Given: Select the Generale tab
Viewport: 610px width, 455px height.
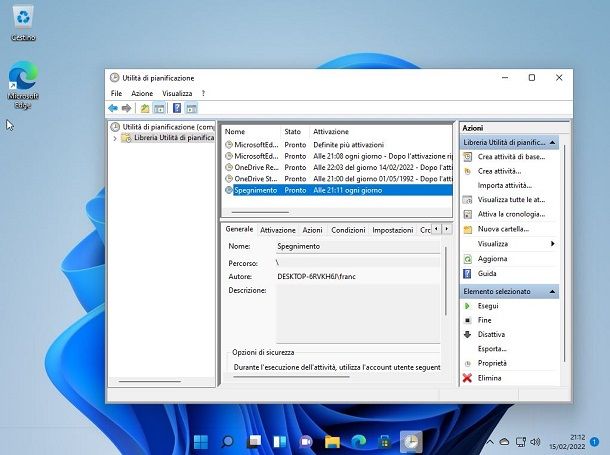Looking at the screenshot, I should [239, 229].
